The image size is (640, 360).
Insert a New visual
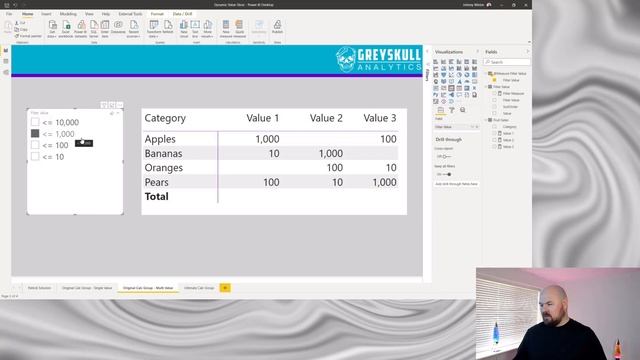click(x=184, y=29)
